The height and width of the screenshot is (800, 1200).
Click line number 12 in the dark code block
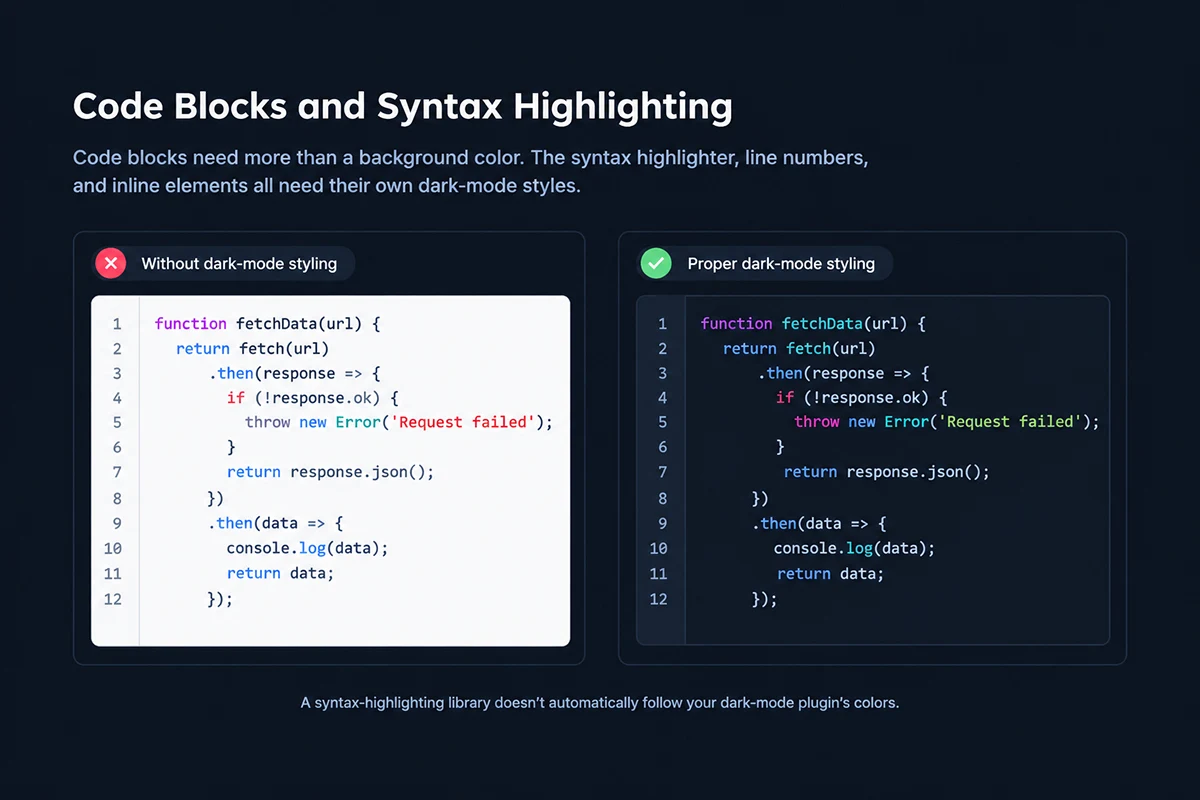[658, 599]
